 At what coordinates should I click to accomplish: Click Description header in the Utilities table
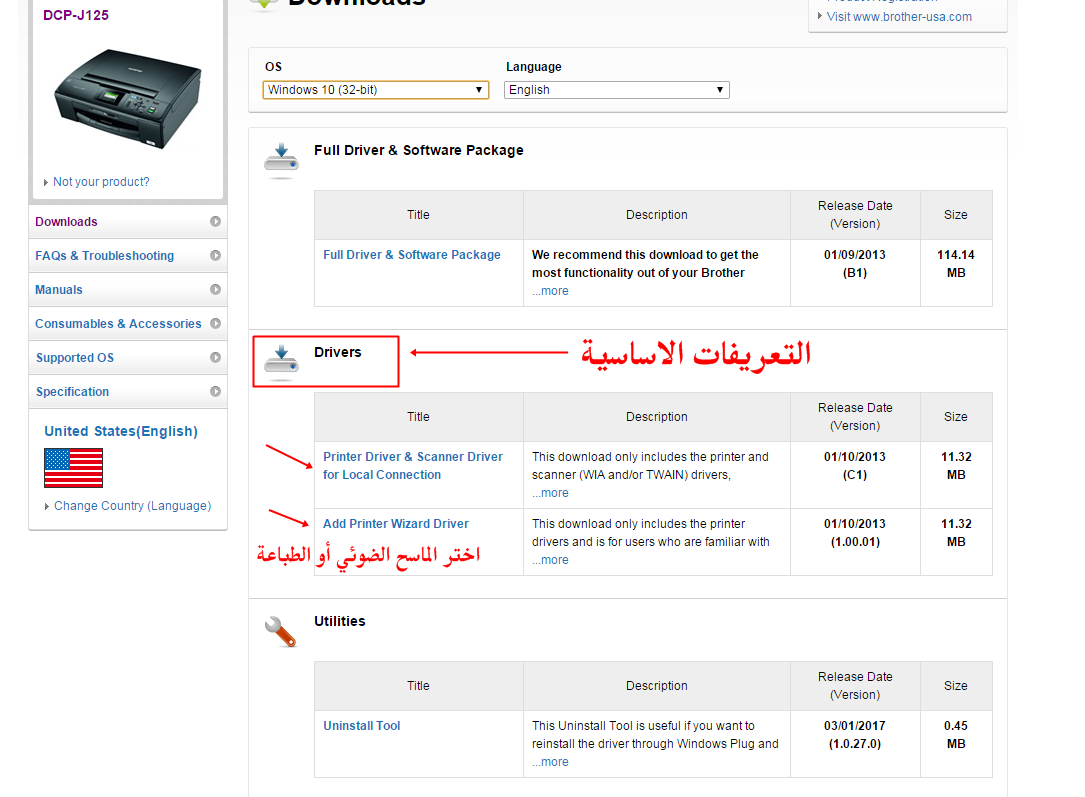(657, 686)
